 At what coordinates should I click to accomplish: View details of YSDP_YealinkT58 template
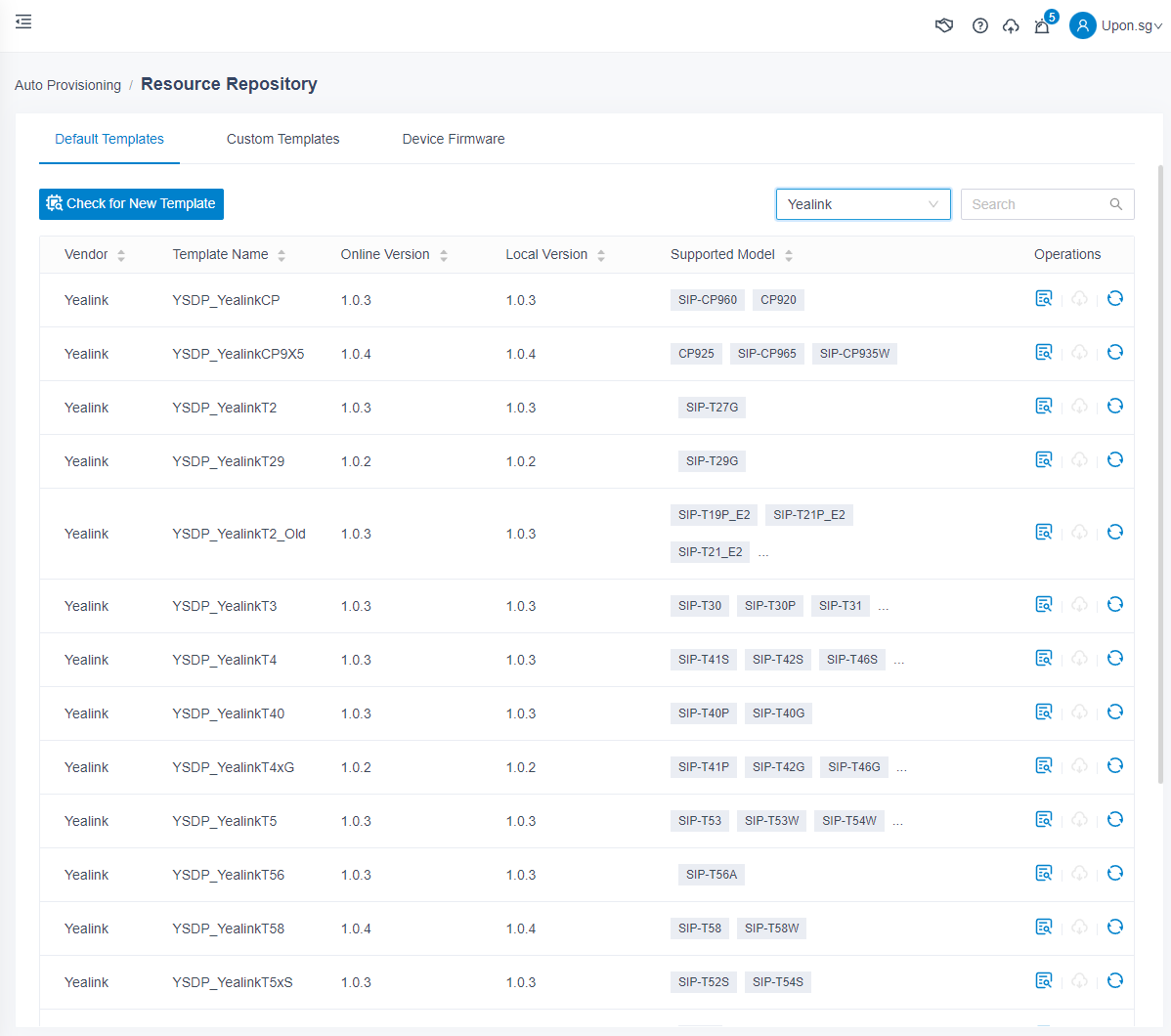point(1044,928)
